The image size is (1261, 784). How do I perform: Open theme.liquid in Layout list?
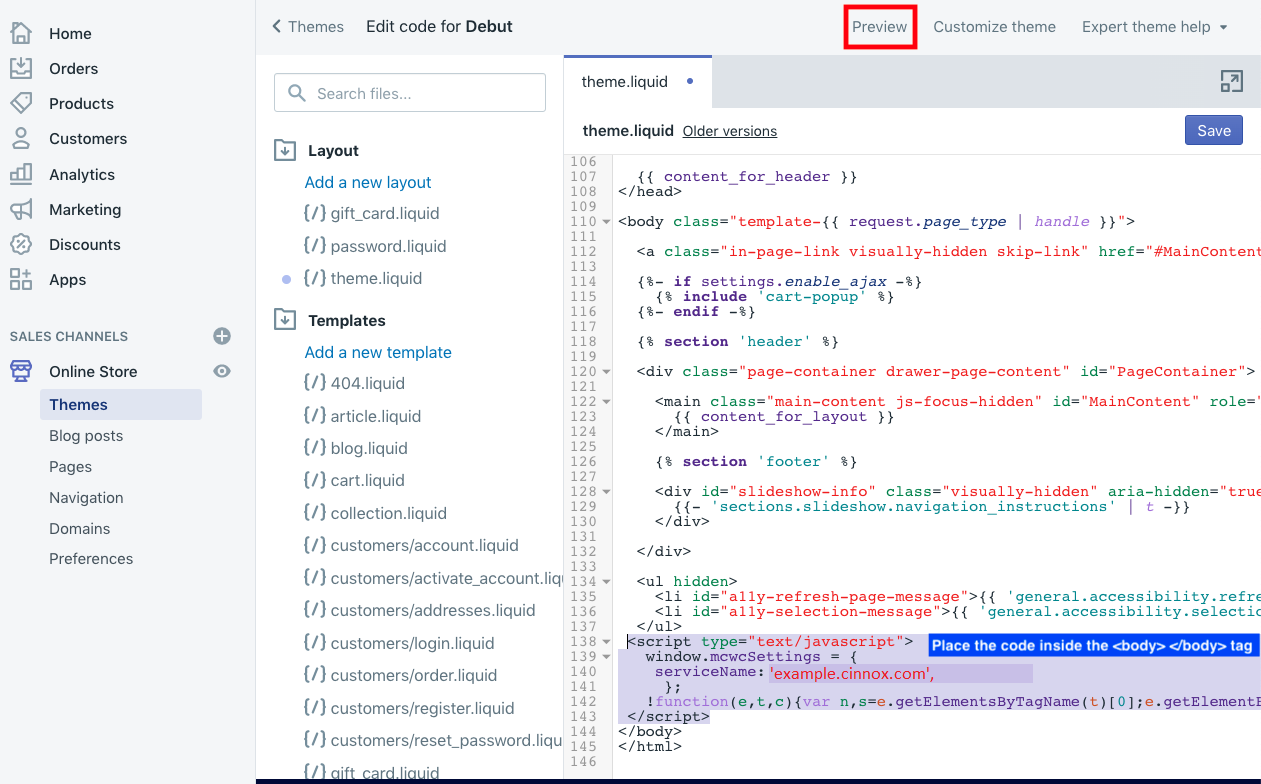(376, 278)
